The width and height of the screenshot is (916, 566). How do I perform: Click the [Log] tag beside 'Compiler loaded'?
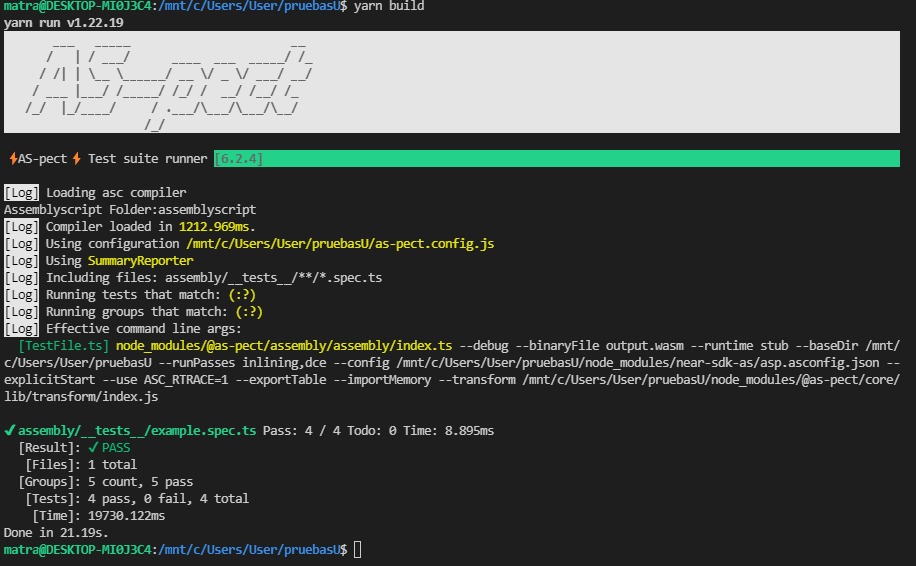click(x=22, y=227)
